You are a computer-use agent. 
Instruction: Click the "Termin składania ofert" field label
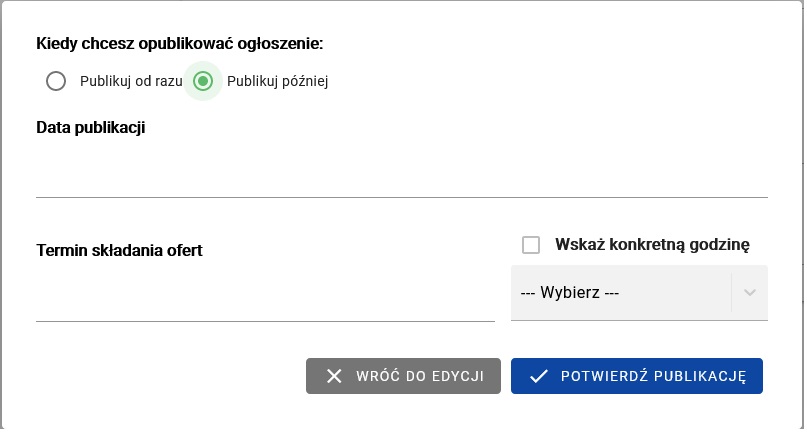(119, 250)
